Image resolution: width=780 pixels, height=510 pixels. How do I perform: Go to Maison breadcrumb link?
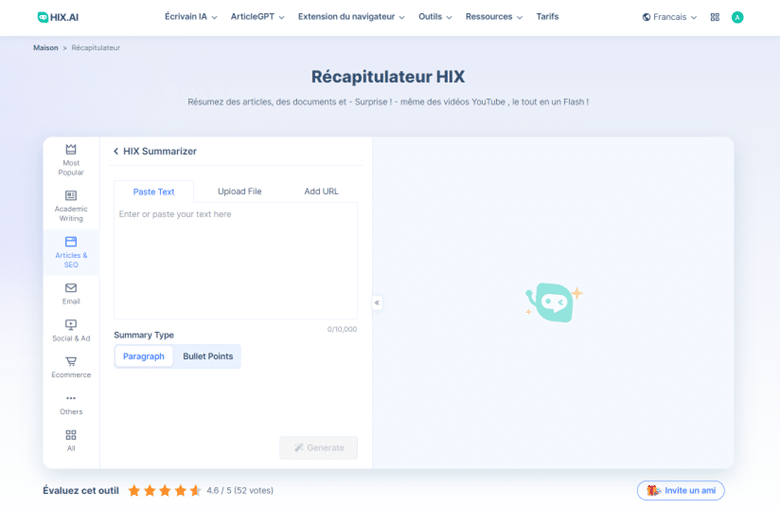coord(46,48)
